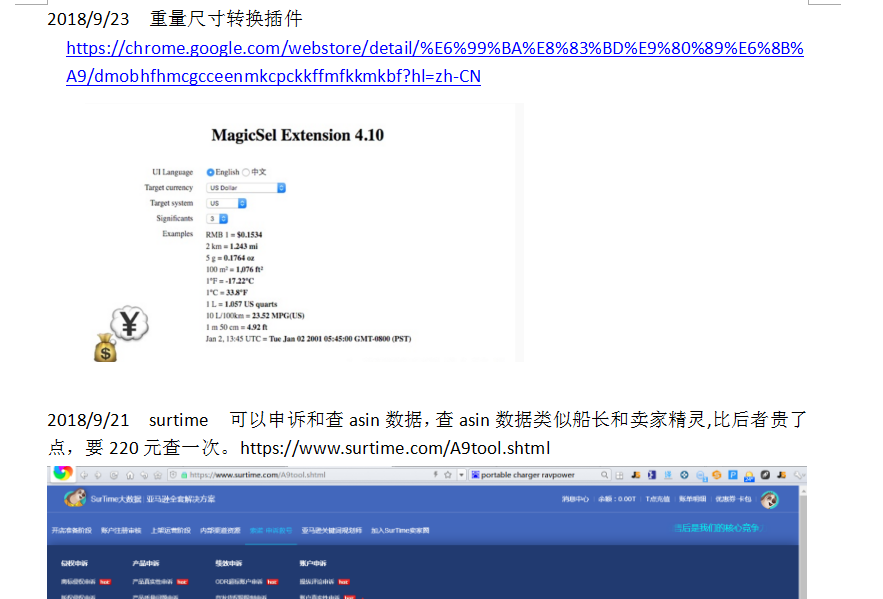The height and width of the screenshot is (599, 883).
Task: Click the browser forward arrow
Action: click(x=98, y=475)
